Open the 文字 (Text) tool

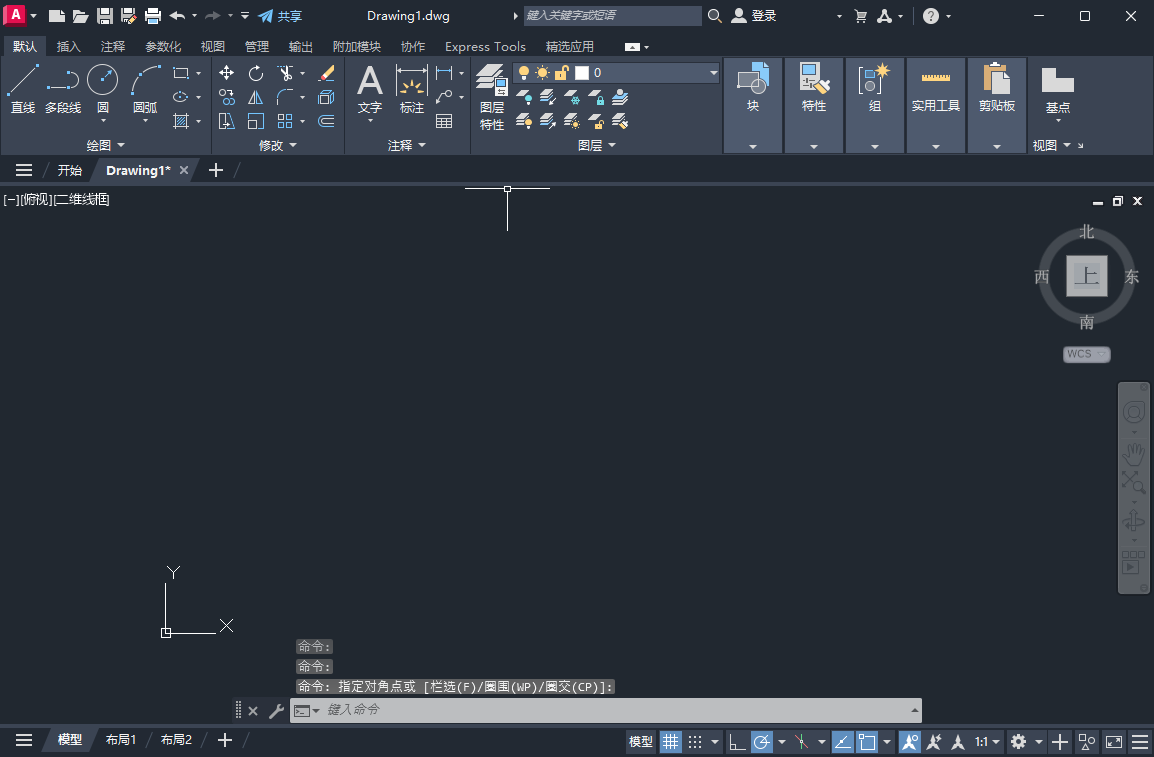[370, 88]
